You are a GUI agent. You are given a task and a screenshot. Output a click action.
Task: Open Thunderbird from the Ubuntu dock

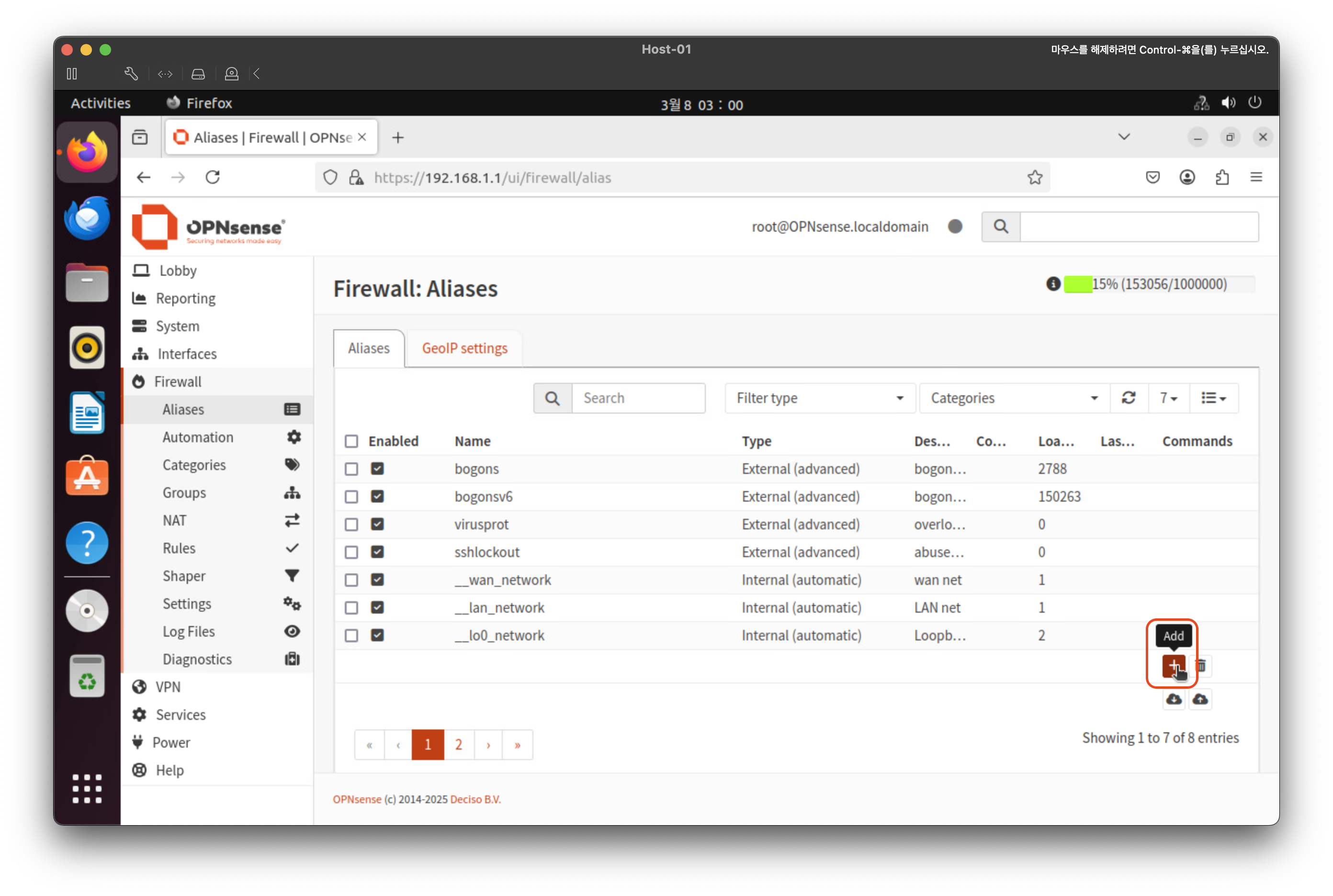(87, 218)
